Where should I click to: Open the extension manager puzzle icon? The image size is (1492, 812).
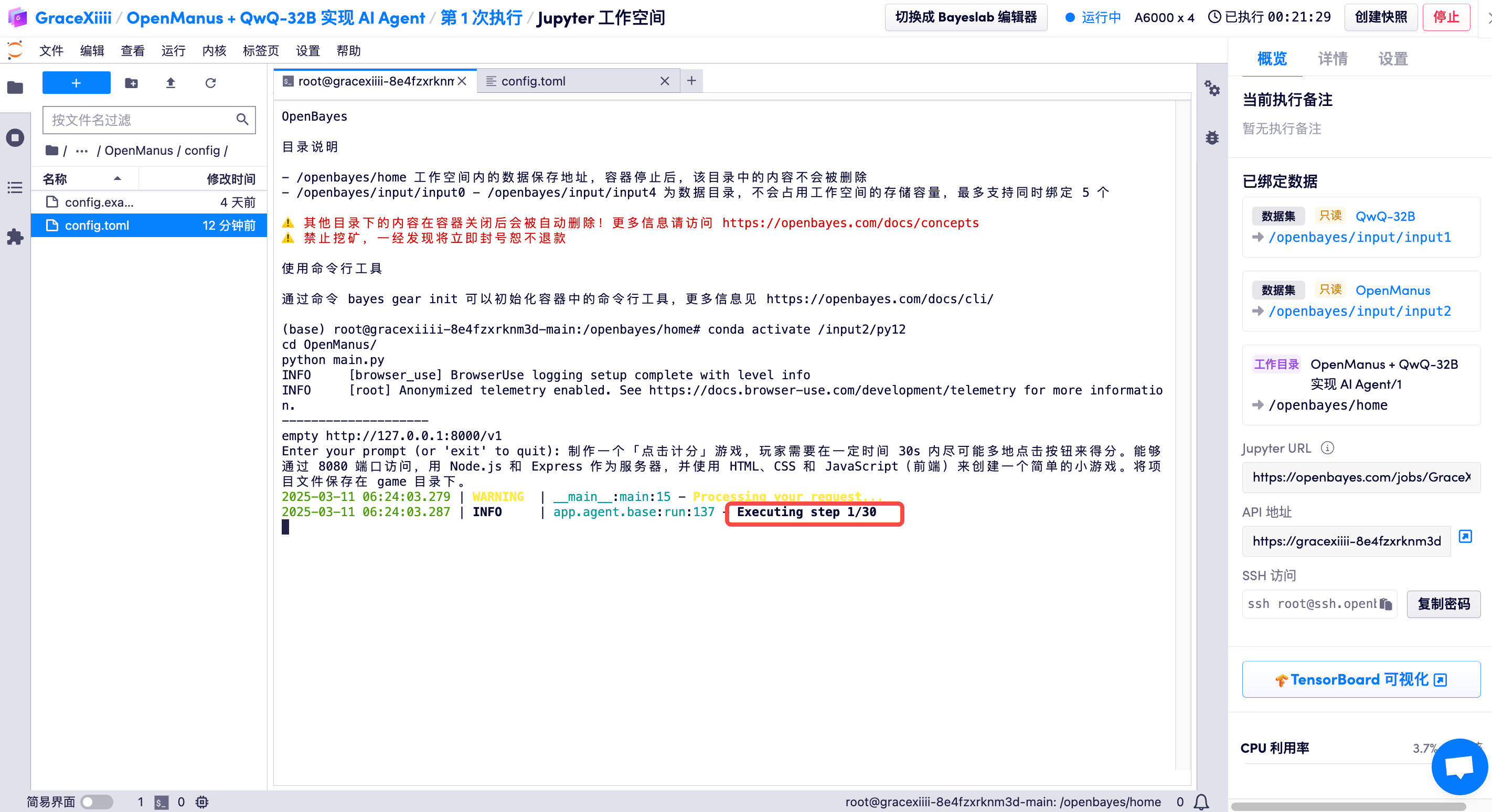click(x=15, y=237)
